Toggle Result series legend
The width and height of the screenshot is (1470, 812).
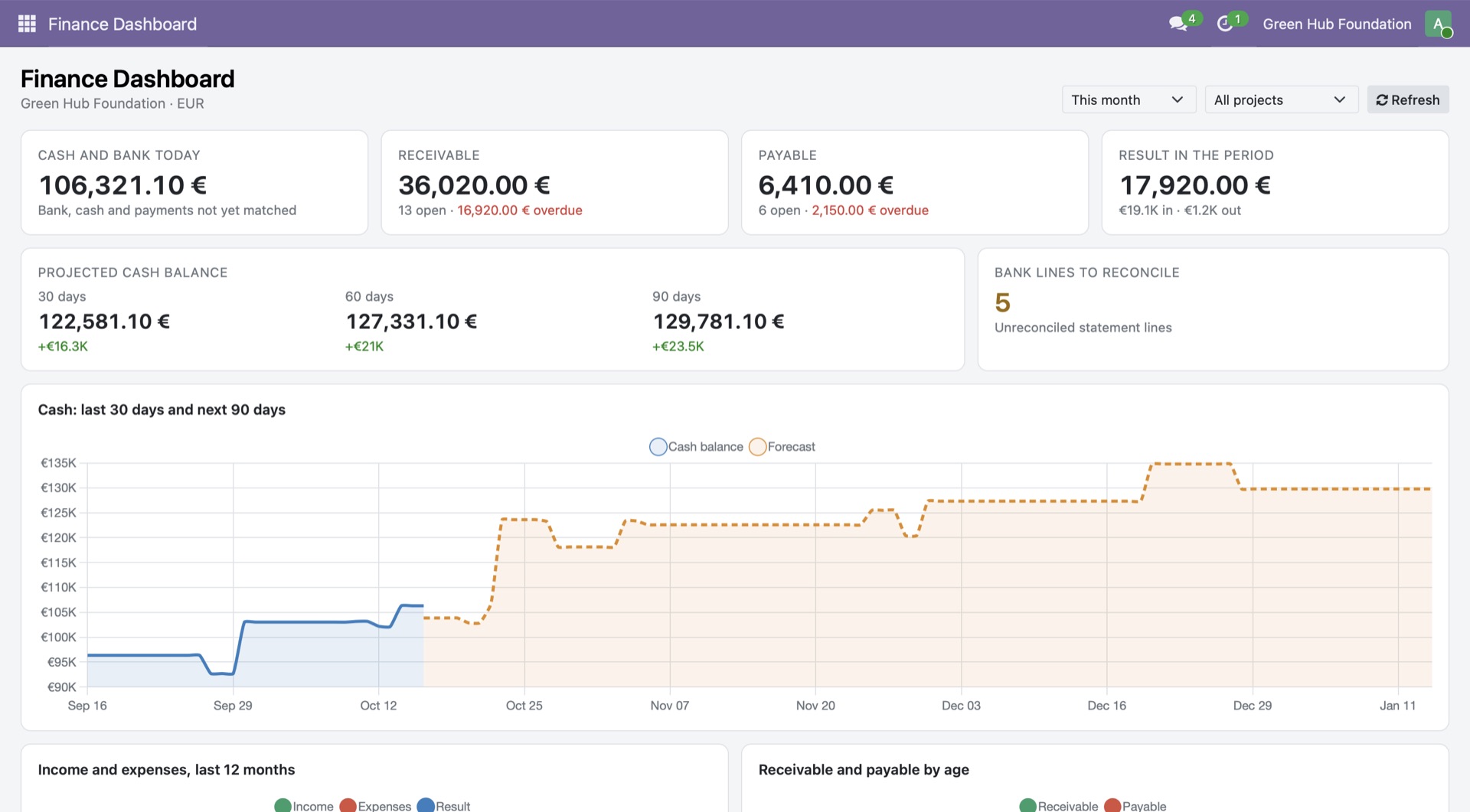tap(443, 806)
